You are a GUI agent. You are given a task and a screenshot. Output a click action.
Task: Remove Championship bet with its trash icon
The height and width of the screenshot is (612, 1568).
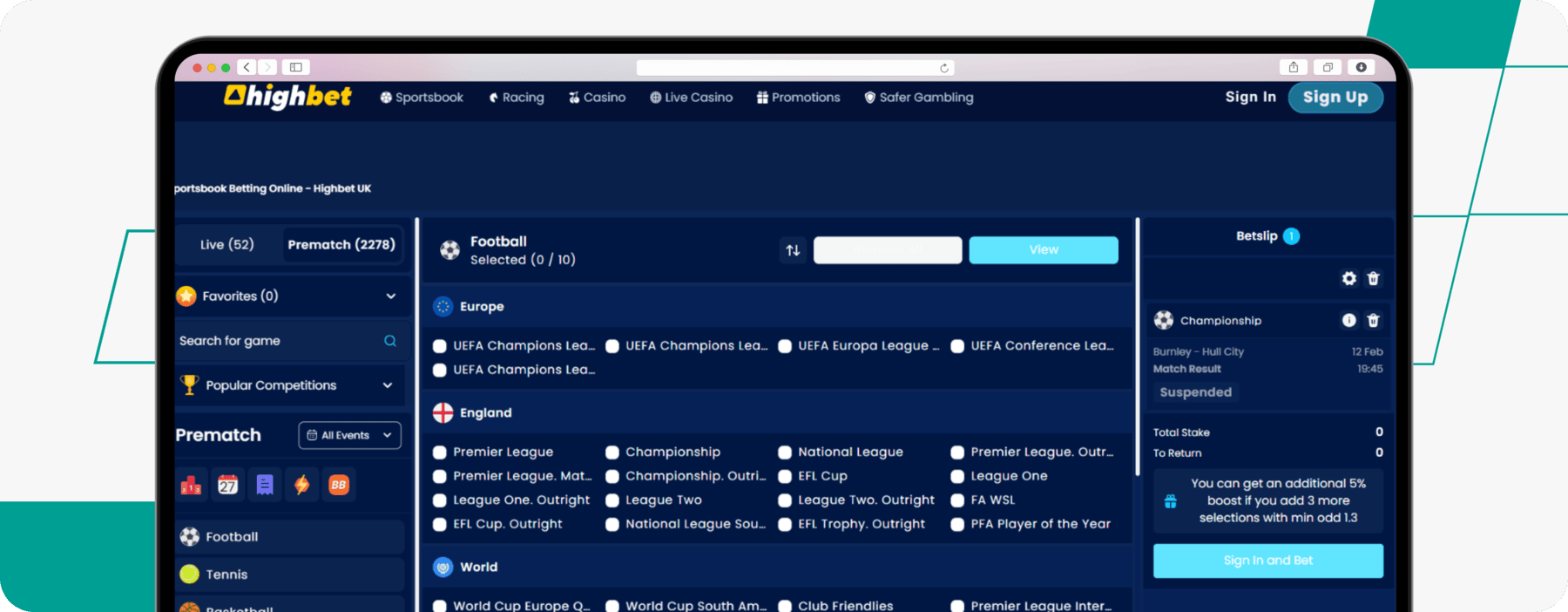pos(1374,320)
